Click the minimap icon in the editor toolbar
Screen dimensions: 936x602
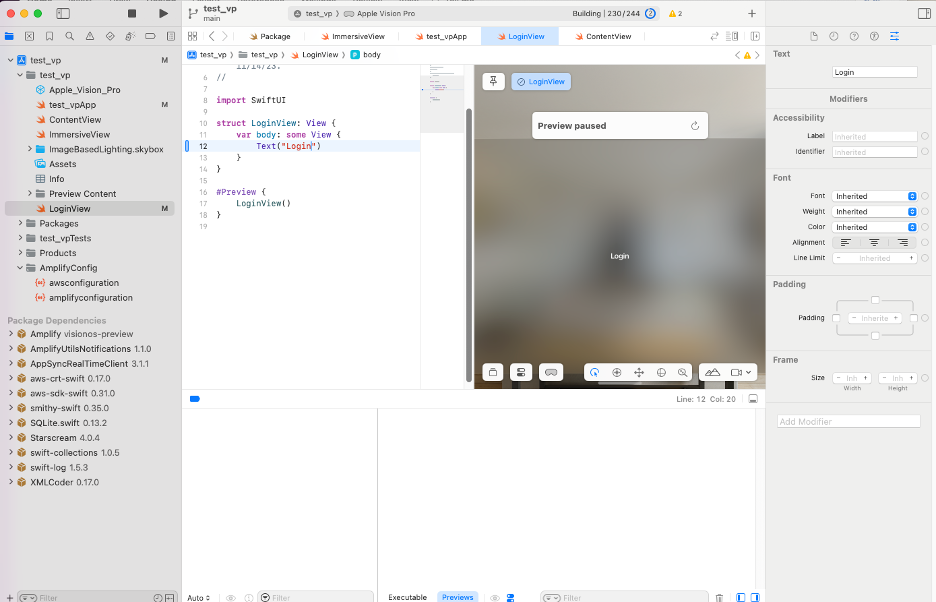coord(732,36)
